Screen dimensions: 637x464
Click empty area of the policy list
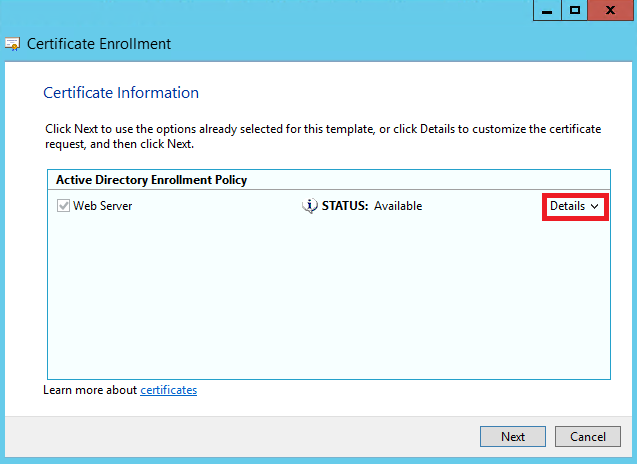point(329,301)
